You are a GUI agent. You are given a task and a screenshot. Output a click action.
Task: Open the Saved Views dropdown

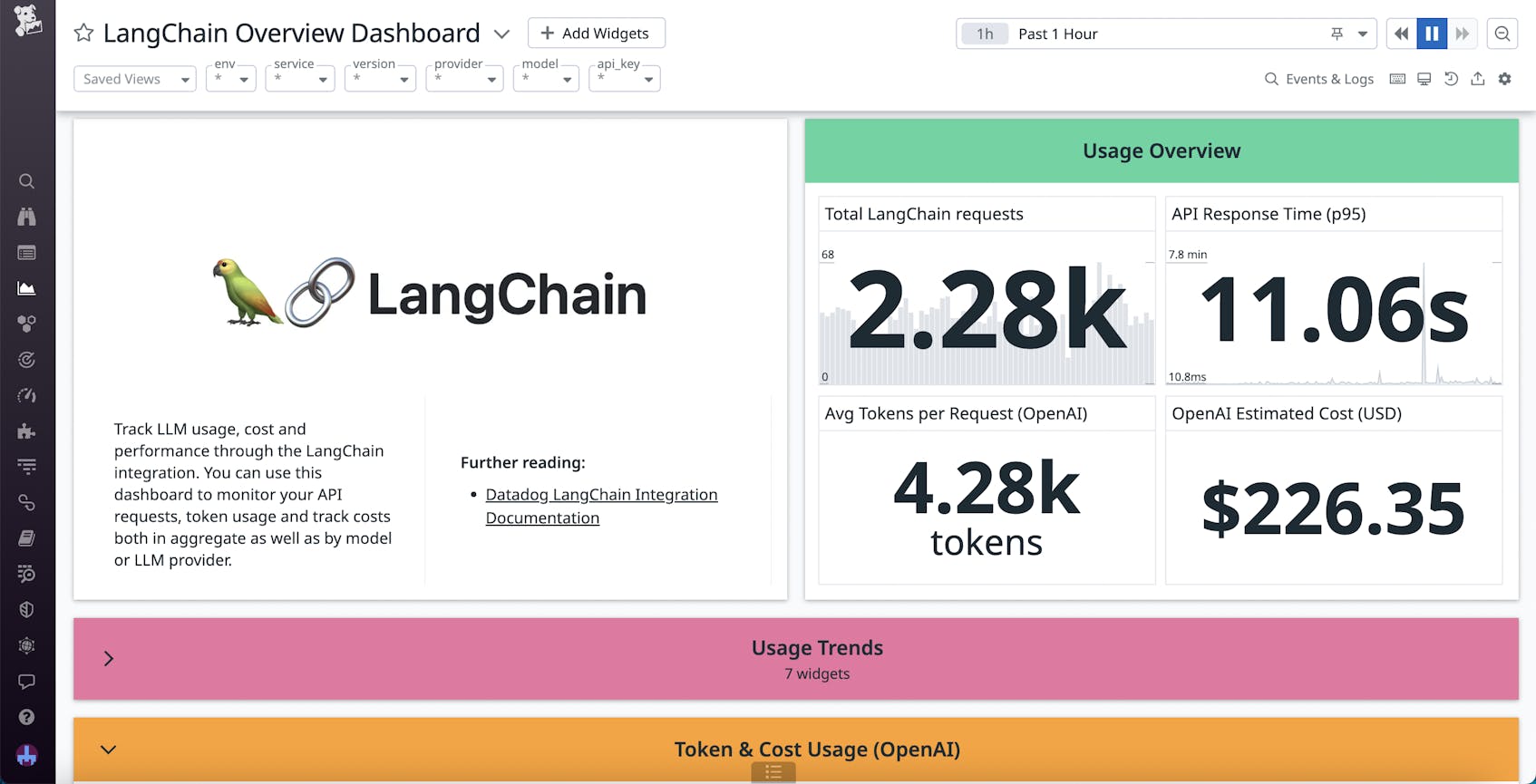click(134, 79)
